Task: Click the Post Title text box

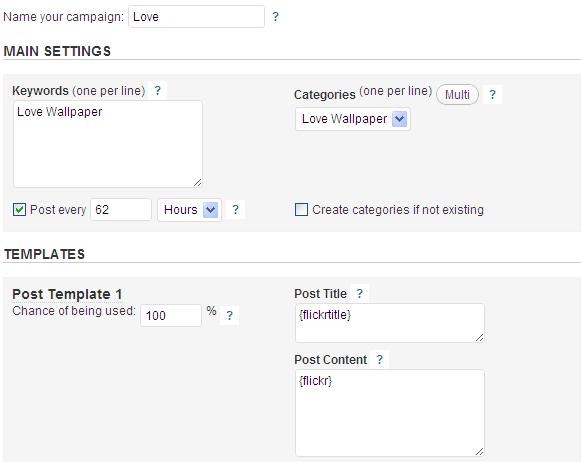Action: pyautogui.click(x=390, y=323)
